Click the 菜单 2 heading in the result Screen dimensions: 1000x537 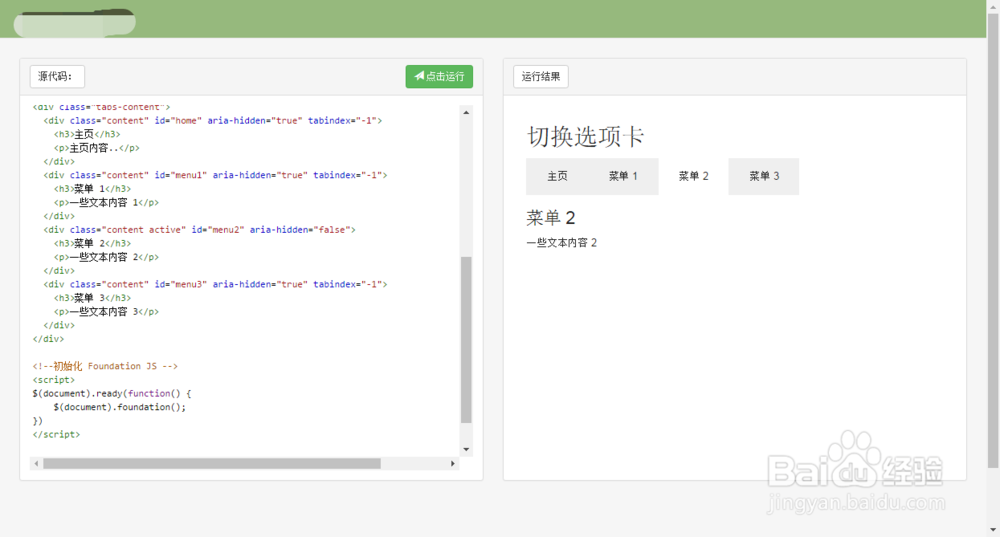click(551, 218)
